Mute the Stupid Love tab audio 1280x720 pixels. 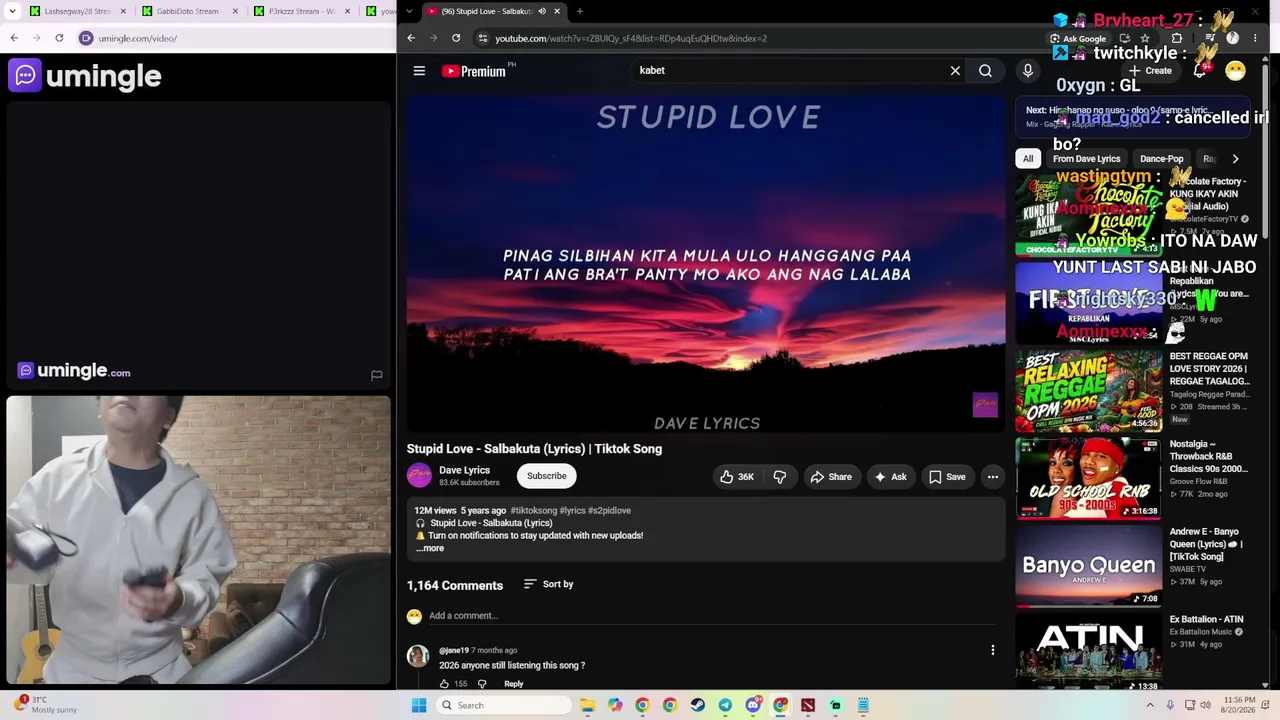[x=542, y=11]
